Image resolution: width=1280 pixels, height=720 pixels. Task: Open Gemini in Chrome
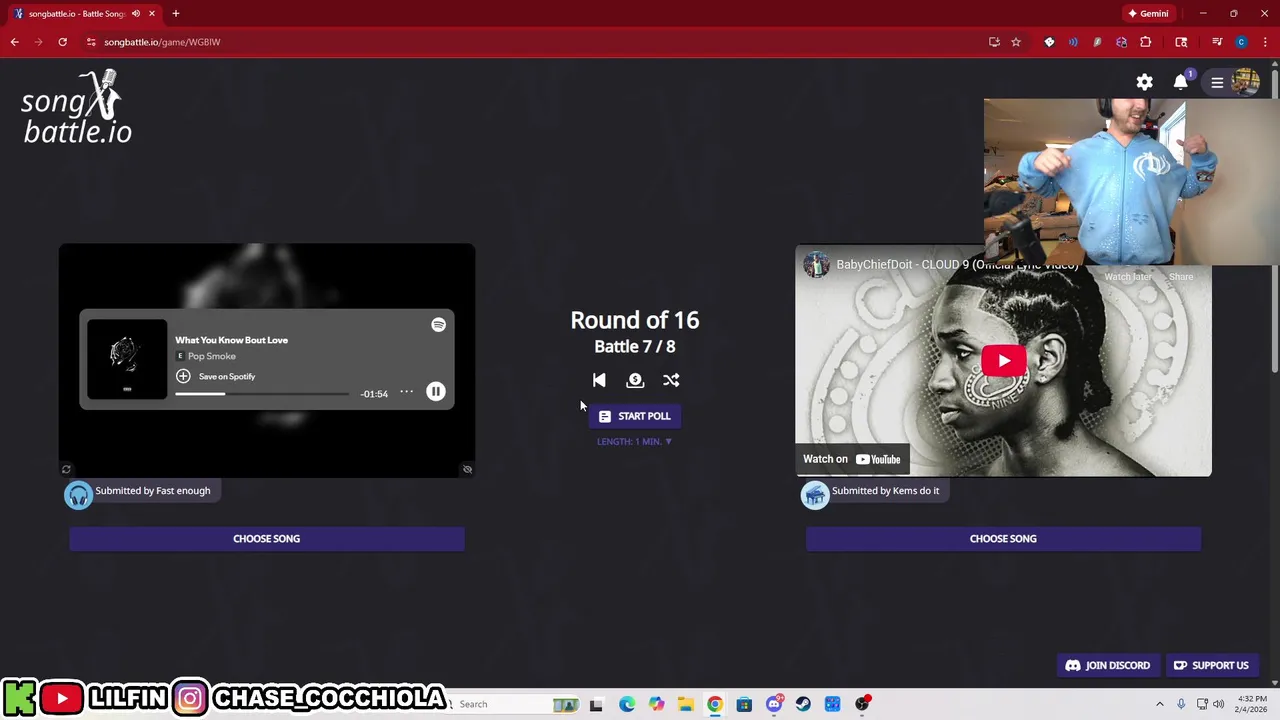click(1148, 14)
